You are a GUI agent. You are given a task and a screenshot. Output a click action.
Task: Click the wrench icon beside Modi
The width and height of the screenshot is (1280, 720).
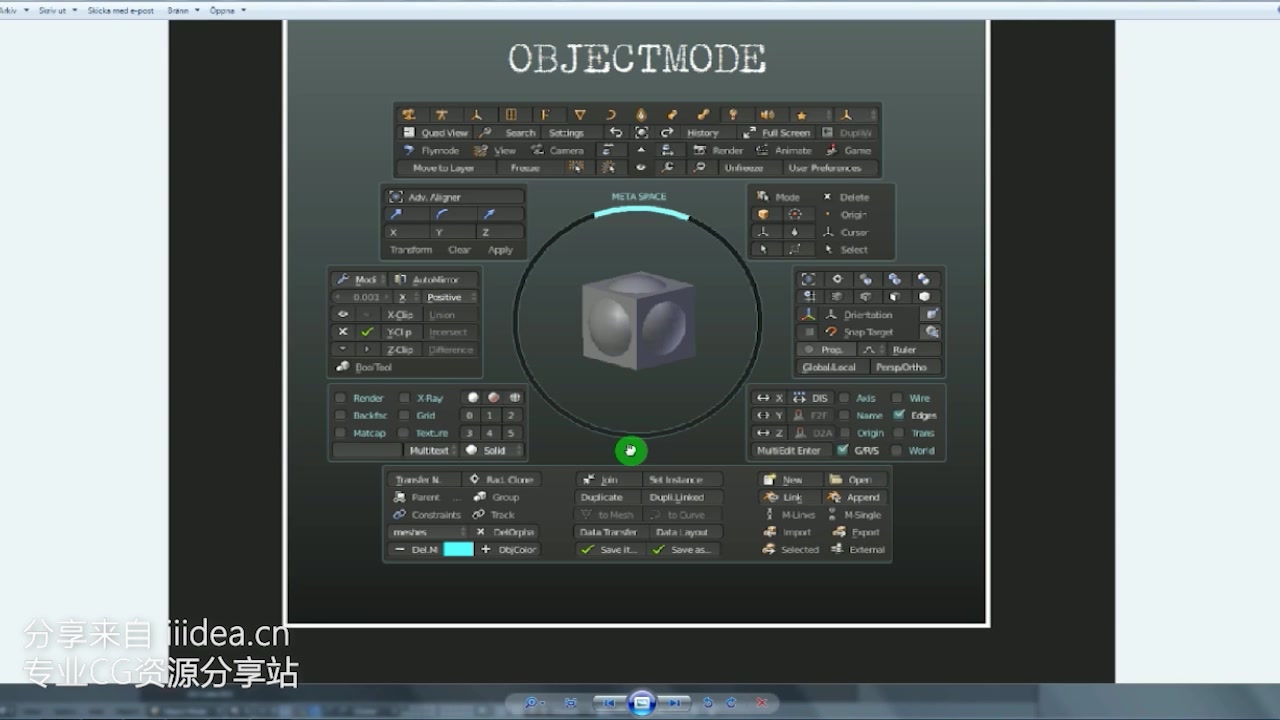(342, 280)
